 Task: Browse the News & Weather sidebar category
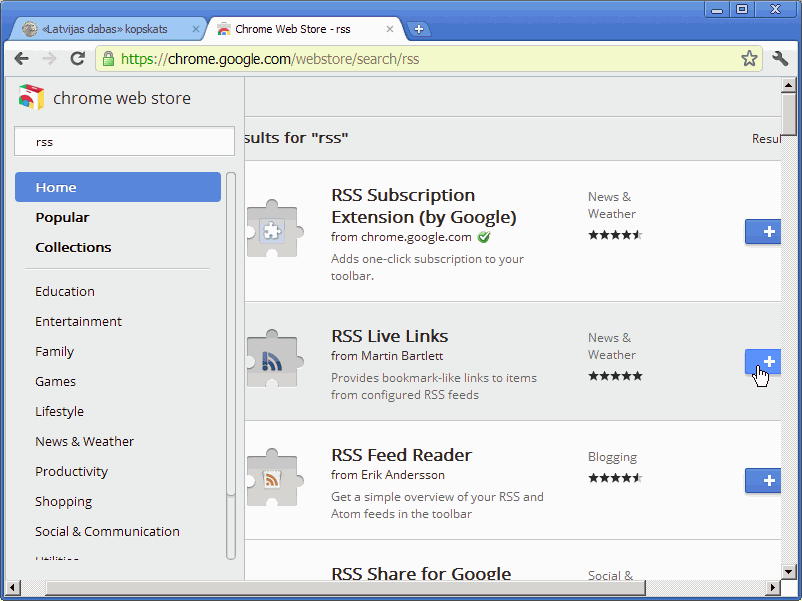(x=84, y=441)
